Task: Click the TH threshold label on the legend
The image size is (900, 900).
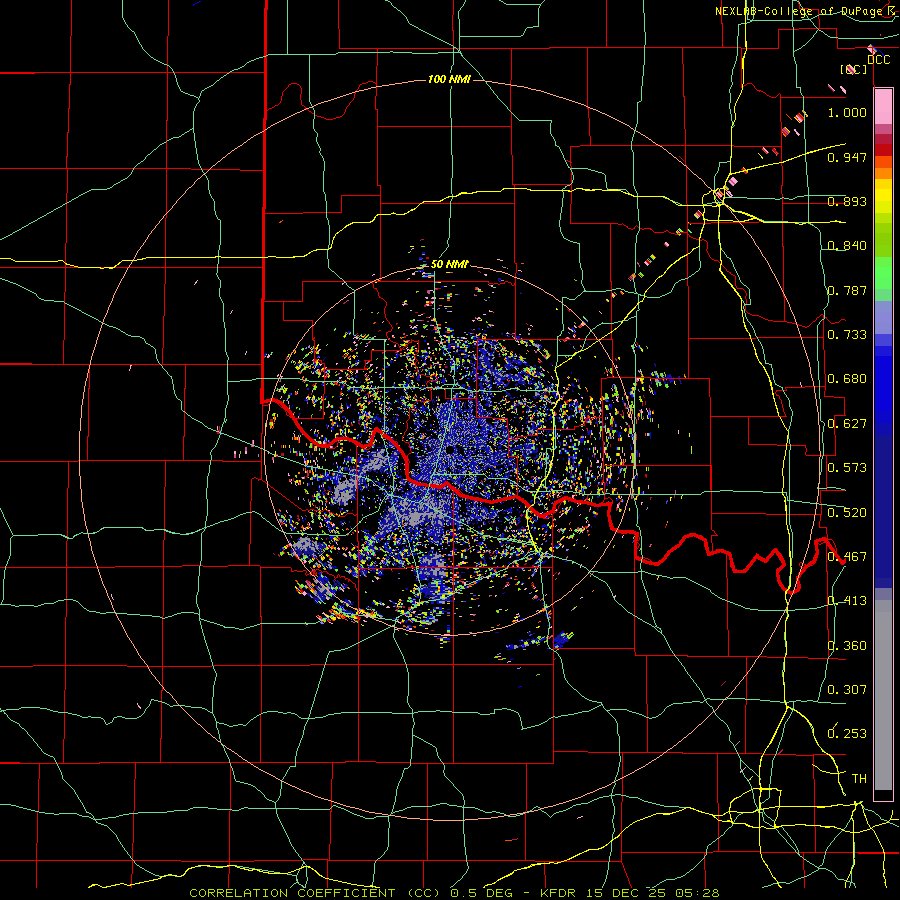Action: pyautogui.click(x=859, y=779)
